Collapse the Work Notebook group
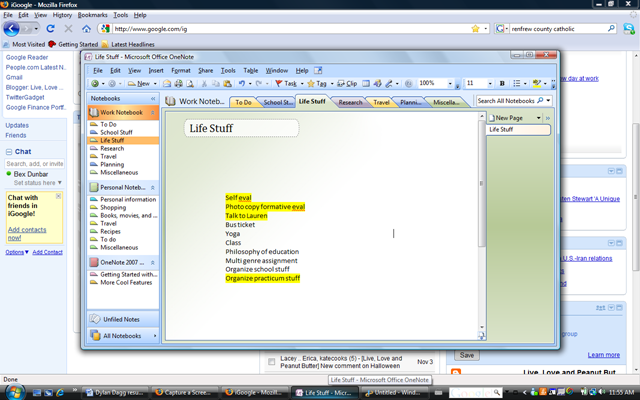The width and height of the screenshot is (640, 400). click(x=153, y=112)
